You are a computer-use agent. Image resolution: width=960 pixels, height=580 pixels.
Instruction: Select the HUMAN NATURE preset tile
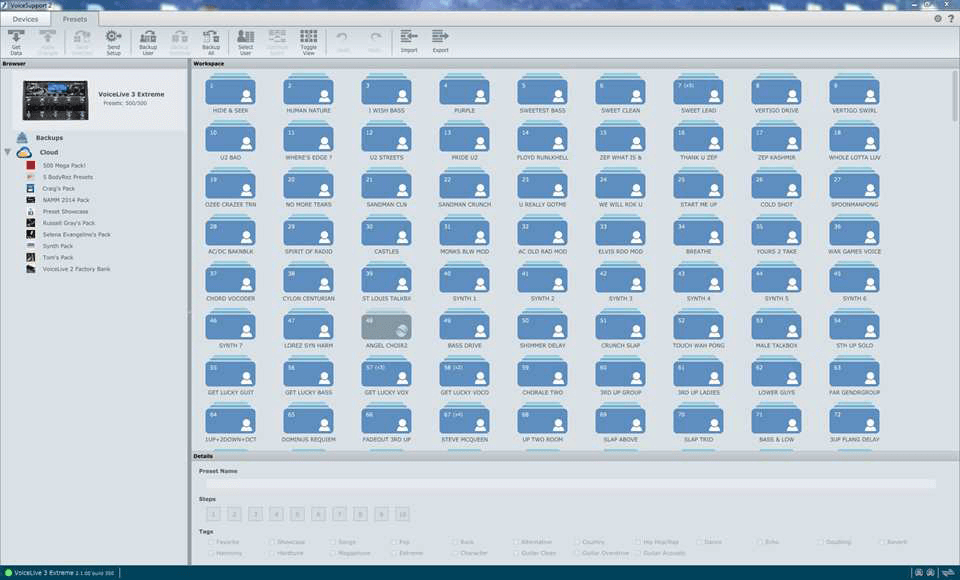click(x=309, y=94)
